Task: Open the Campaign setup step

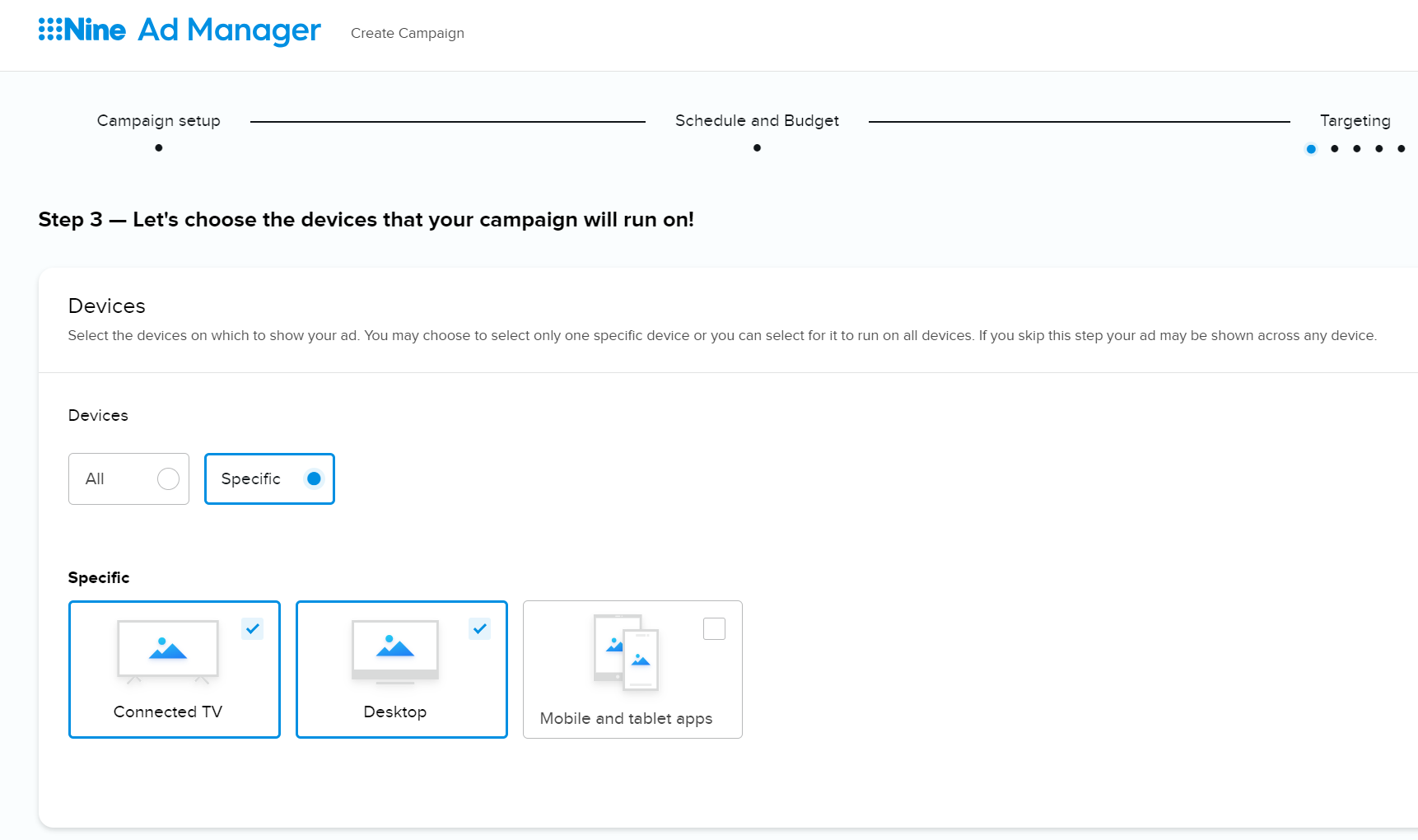Action: tap(159, 120)
